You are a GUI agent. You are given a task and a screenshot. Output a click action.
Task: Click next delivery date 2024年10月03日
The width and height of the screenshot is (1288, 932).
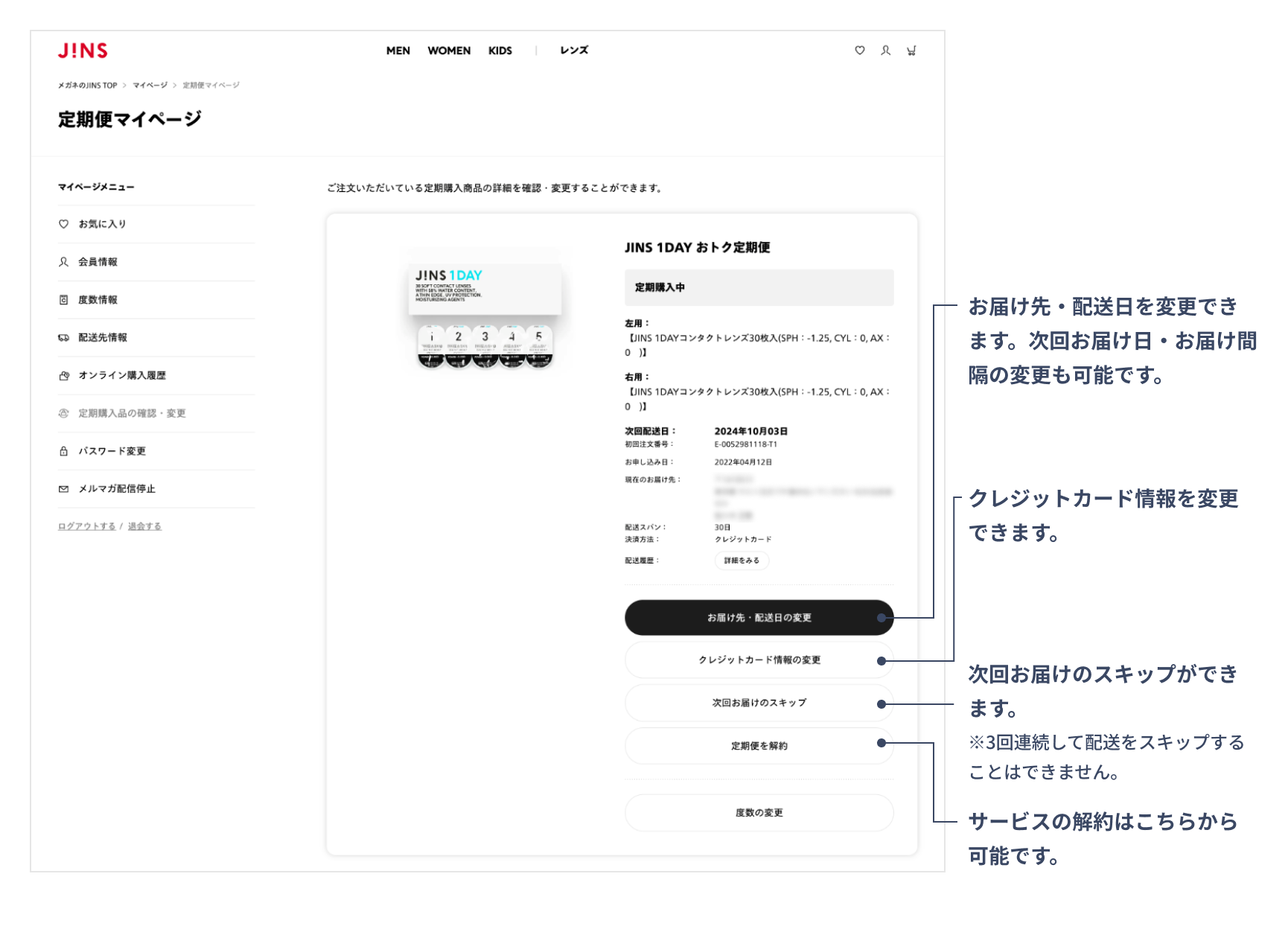pyautogui.click(x=751, y=431)
